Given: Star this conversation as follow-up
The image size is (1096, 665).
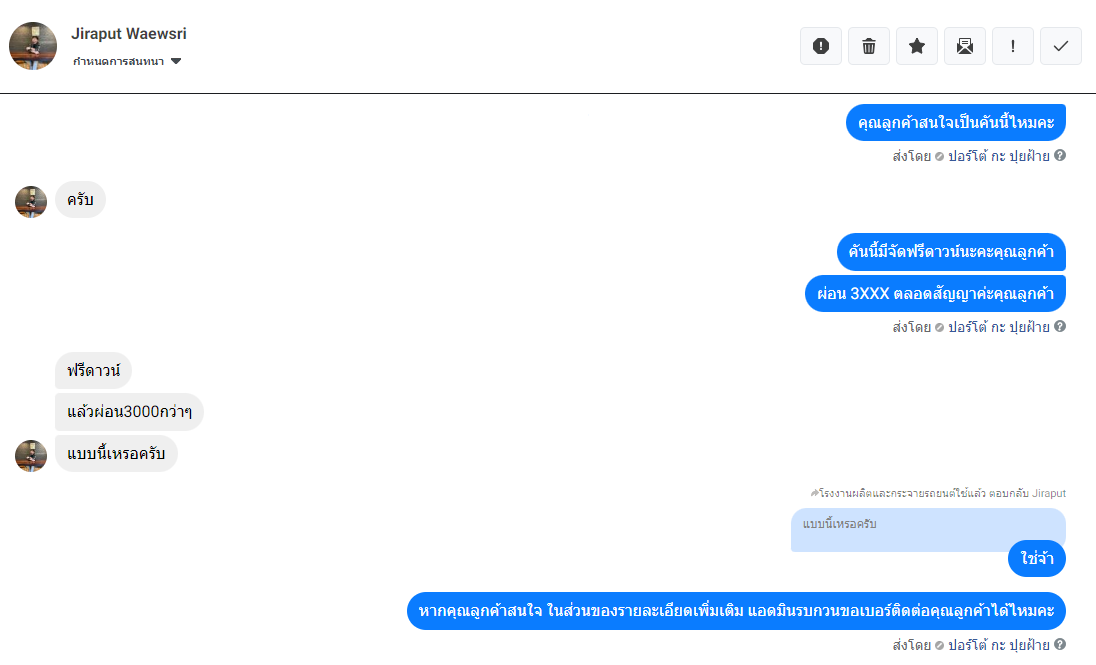Looking at the screenshot, I should (917, 46).
